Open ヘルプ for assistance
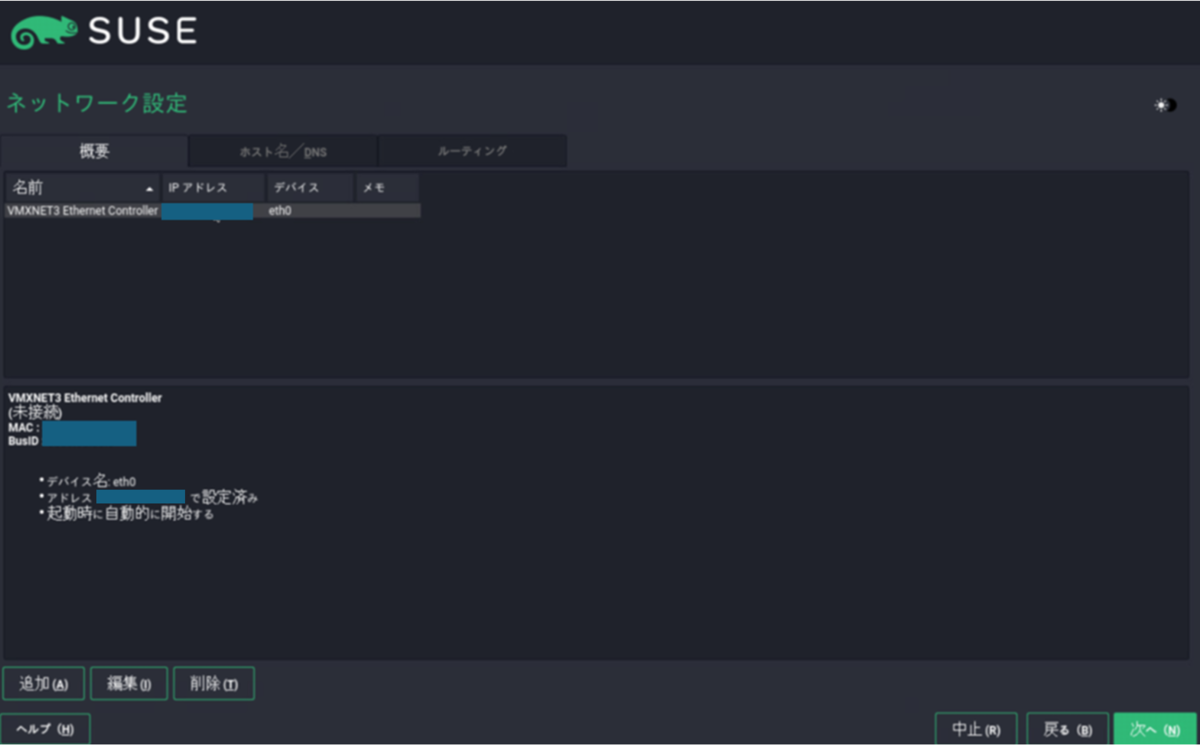Image resolution: width=1200 pixels, height=746 pixels. (x=46, y=728)
